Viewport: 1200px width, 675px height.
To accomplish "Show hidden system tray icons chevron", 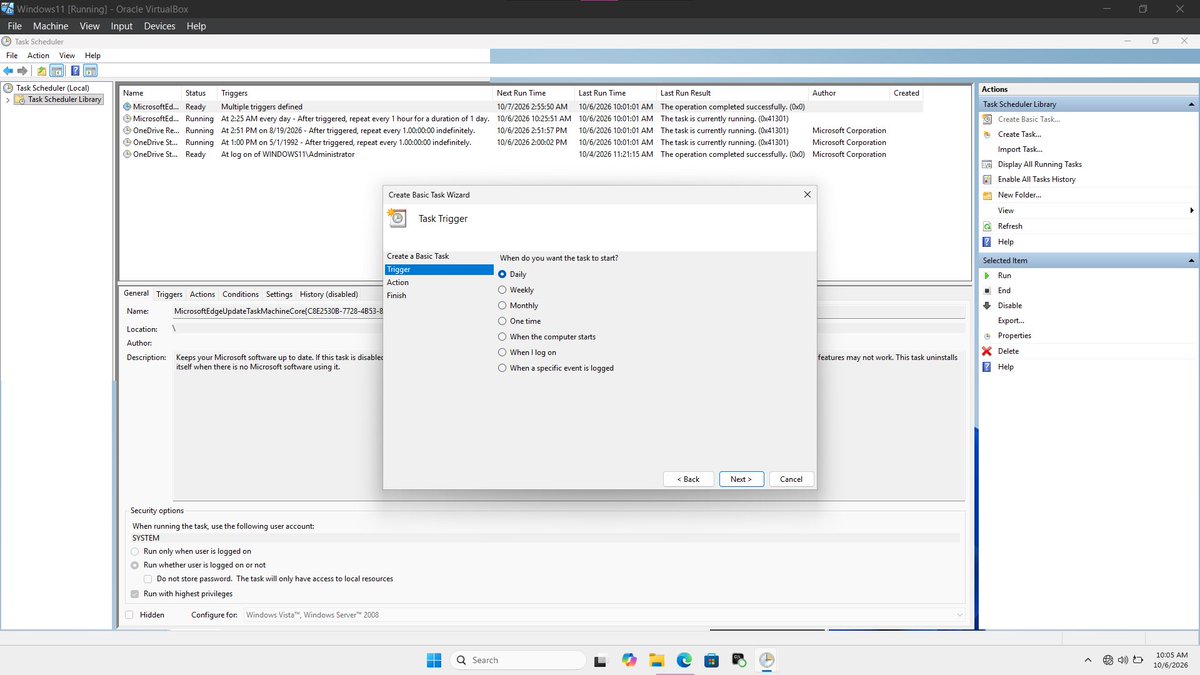I will point(1088,660).
